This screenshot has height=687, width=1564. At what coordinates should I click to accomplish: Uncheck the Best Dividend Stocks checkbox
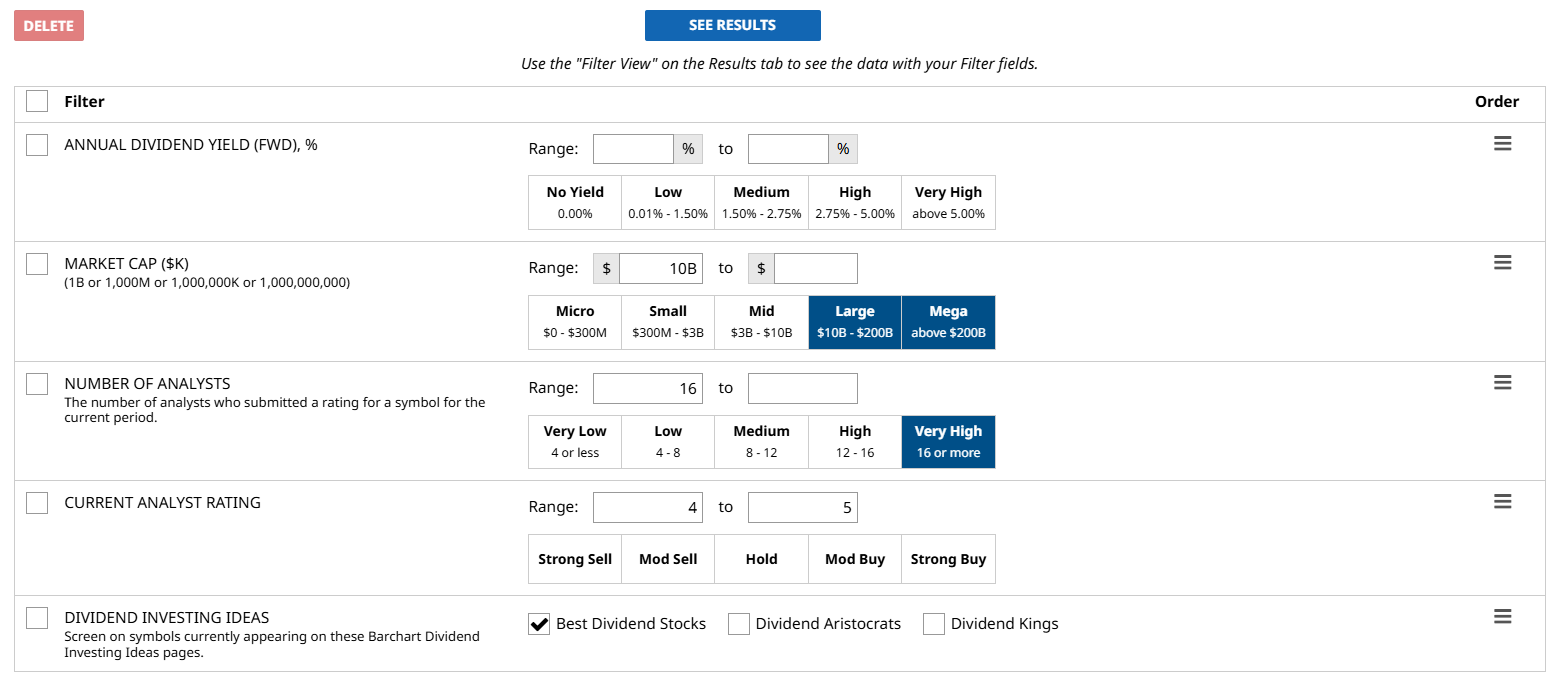(x=539, y=624)
